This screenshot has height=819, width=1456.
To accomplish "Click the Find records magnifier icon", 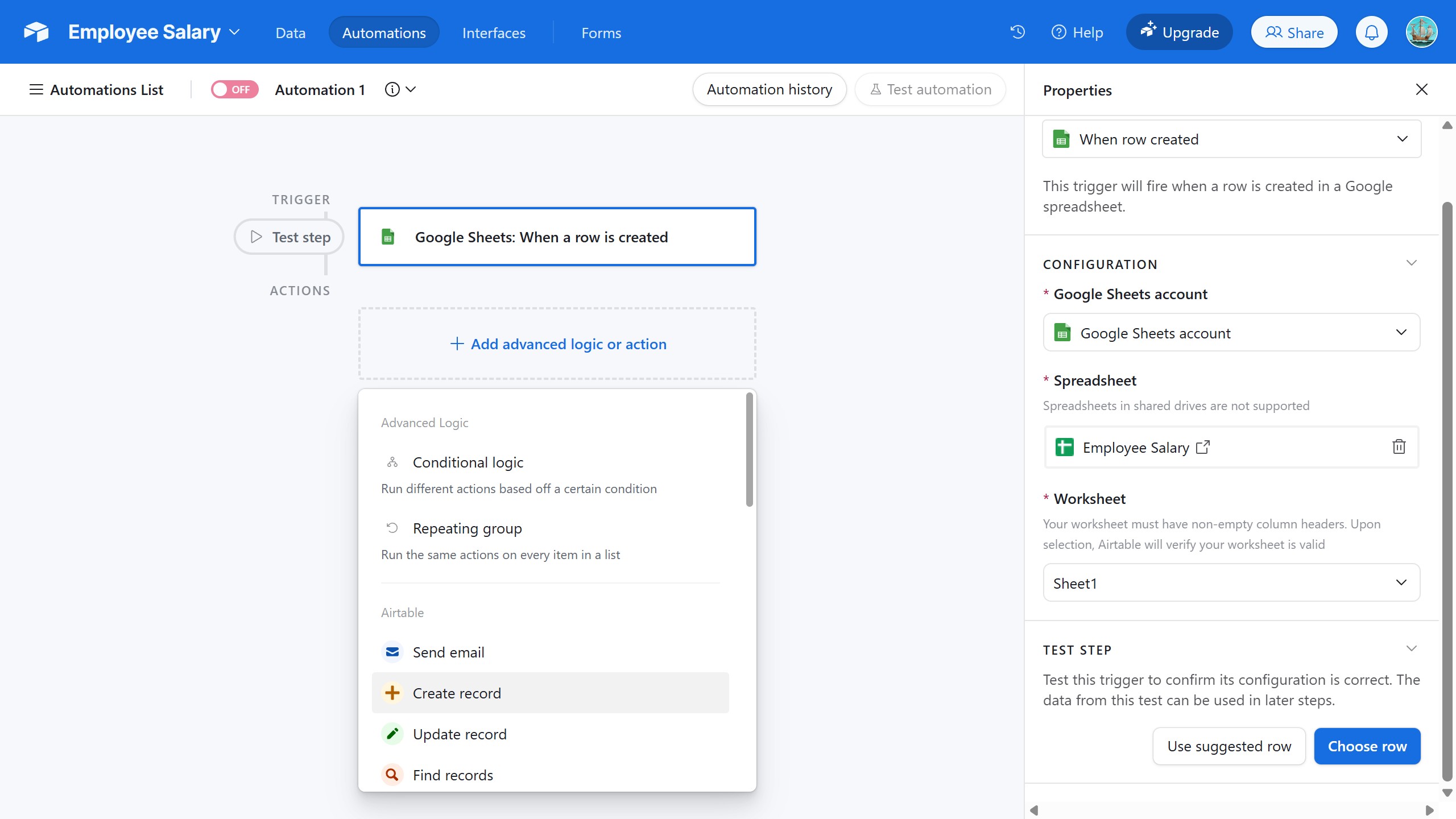I will [392, 775].
